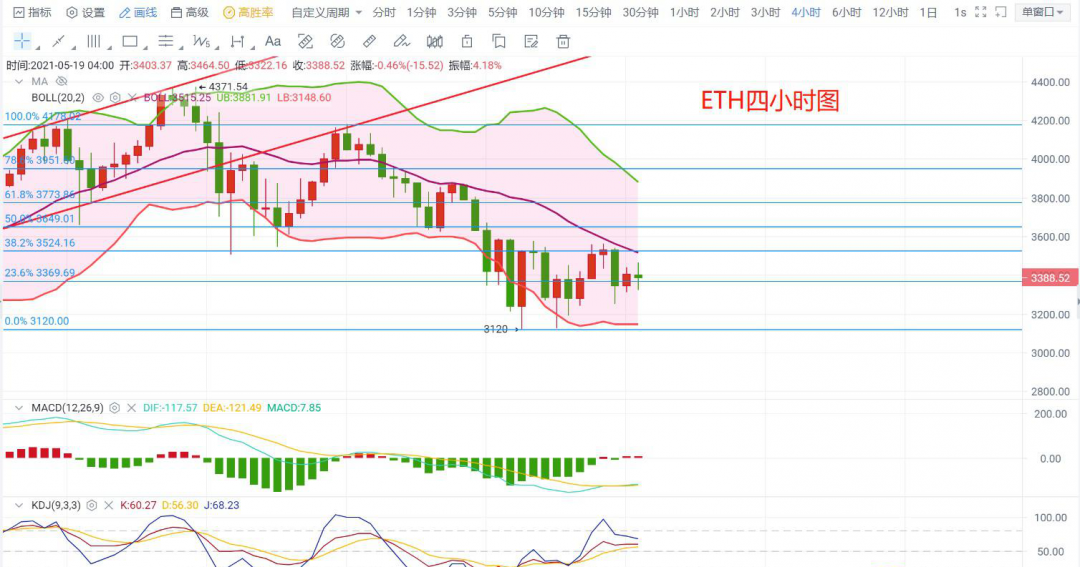Select the rectangle shape tool

[130, 42]
